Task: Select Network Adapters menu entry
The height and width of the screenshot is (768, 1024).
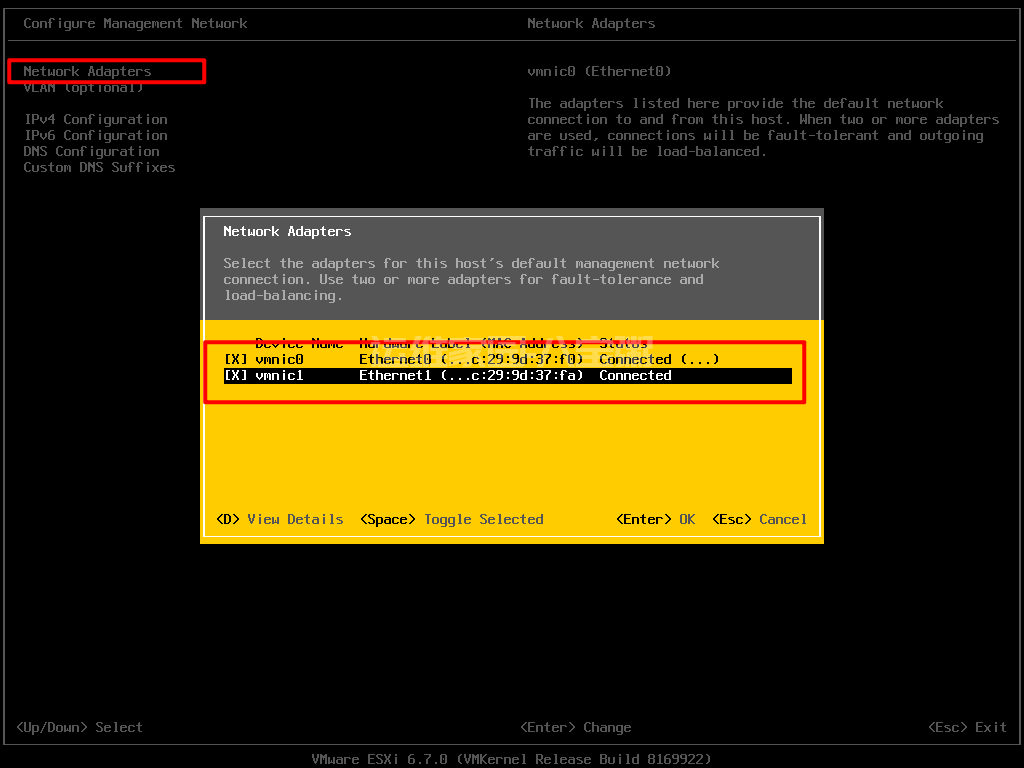Action: [87, 71]
